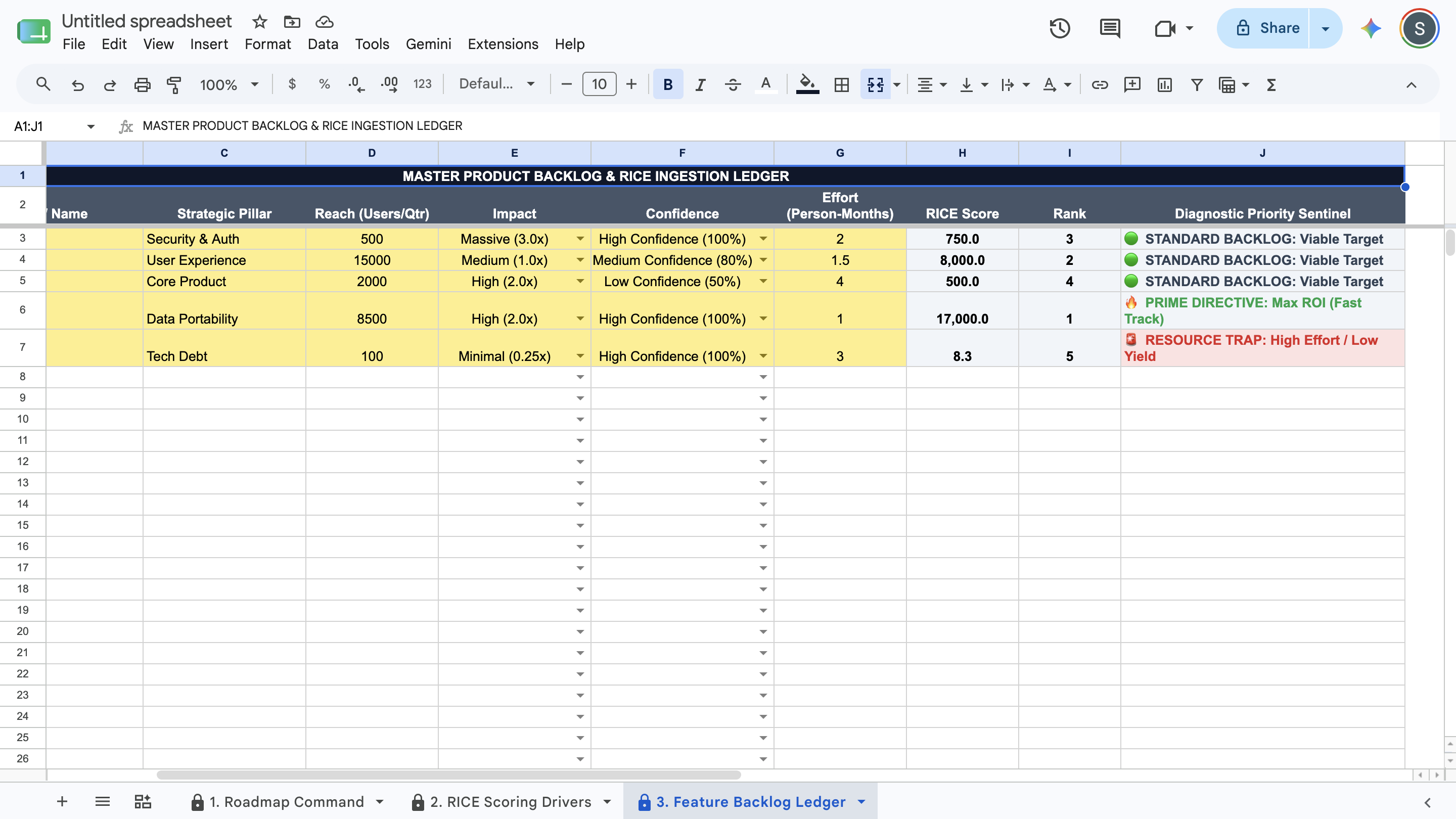Viewport: 1456px width, 819px height.
Task: Format as currency with dollar icon
Action: pyautogui.click(x=292, y=85)
